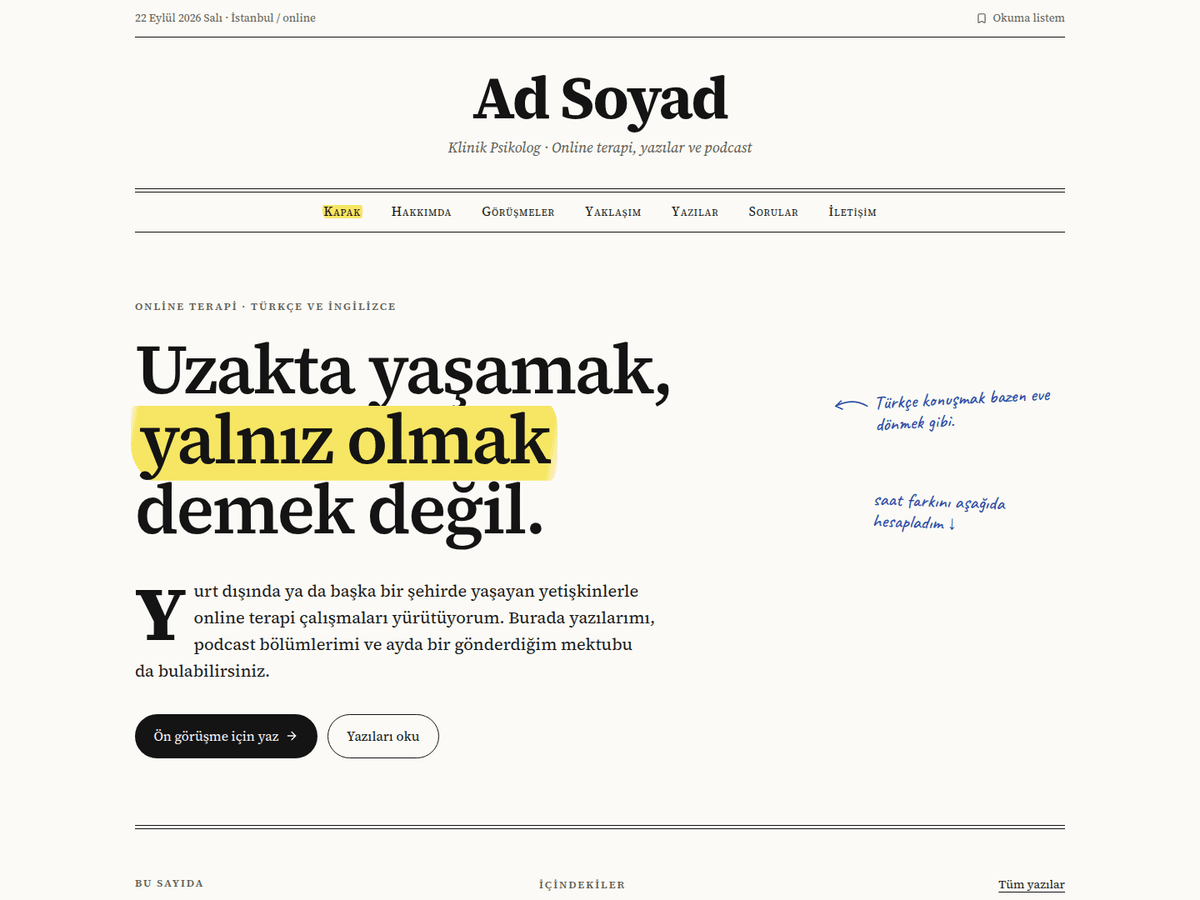
Task: Click the label ONLINE TERAPİ · TÜRKÇE VE İNGİLİZCE
Action: pos(265,306)
